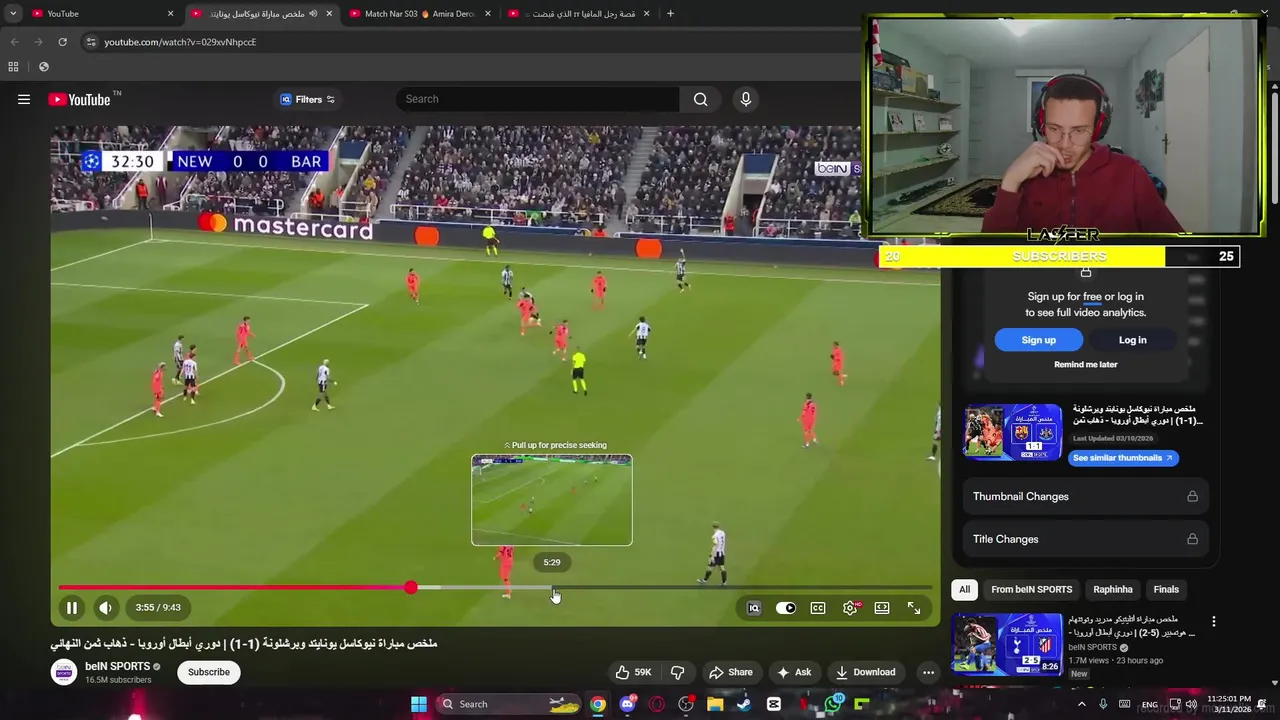Click the red playhead scrubber dot
This screenshot has width=1280, height=720.
tap(411, 587)
